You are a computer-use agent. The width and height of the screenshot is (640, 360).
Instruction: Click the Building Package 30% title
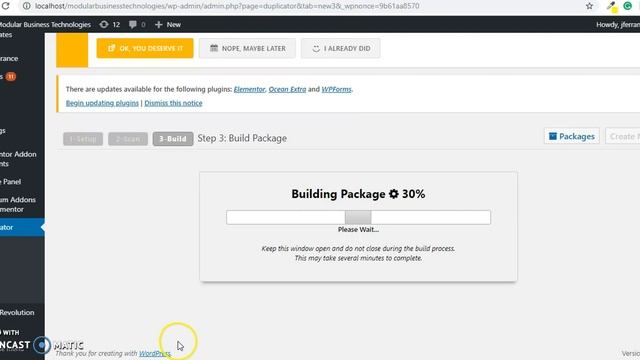tap(358, 194)
